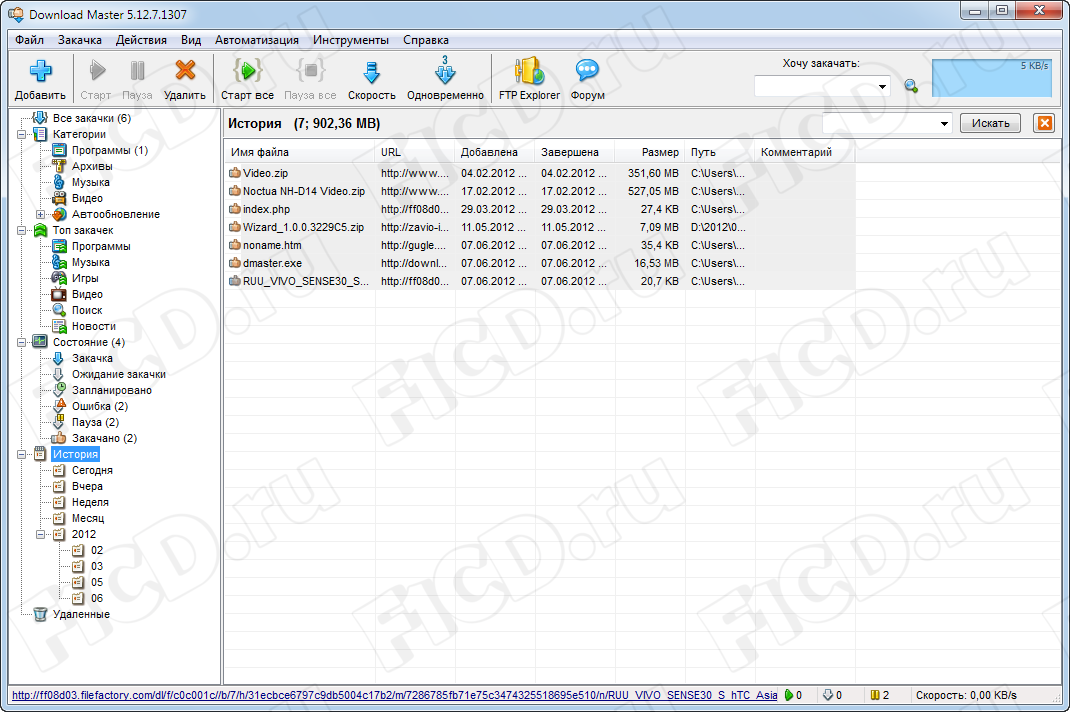1070x712 pixels.
Task: Click the Одновременно simultaneous downloads icon
Action: click(445, 70)
